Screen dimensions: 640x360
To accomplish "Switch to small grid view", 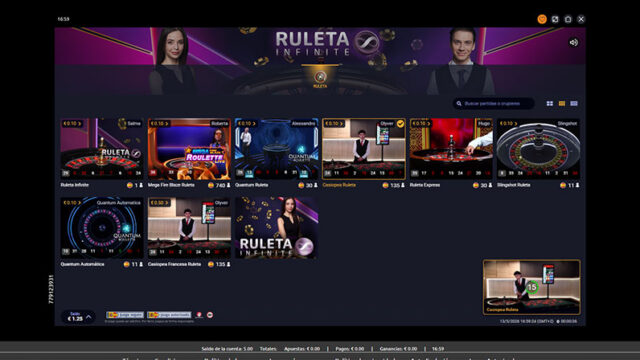I will tap(550, 104).
